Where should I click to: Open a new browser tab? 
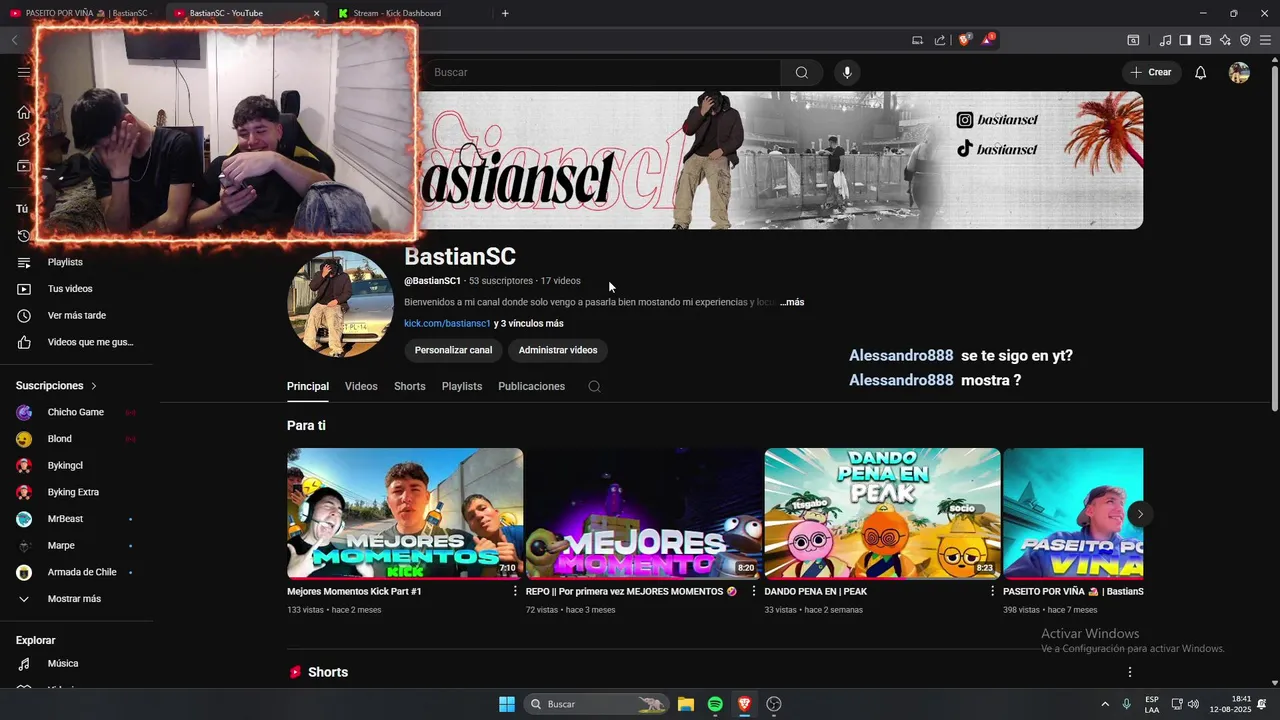click(505, 13)
